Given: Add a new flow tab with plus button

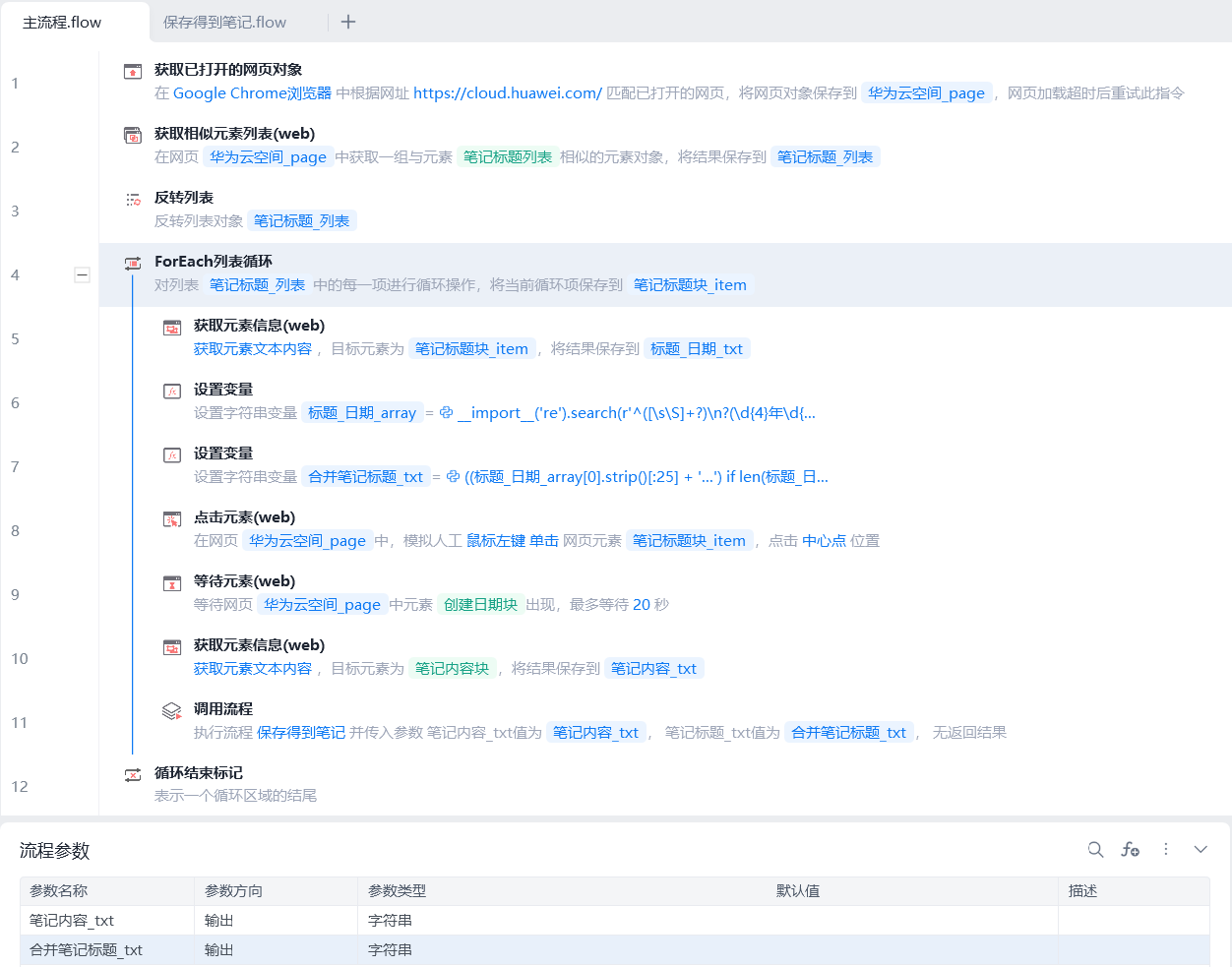Looking at the screenshot, I should pyautogui.click(x=348, y=22).
